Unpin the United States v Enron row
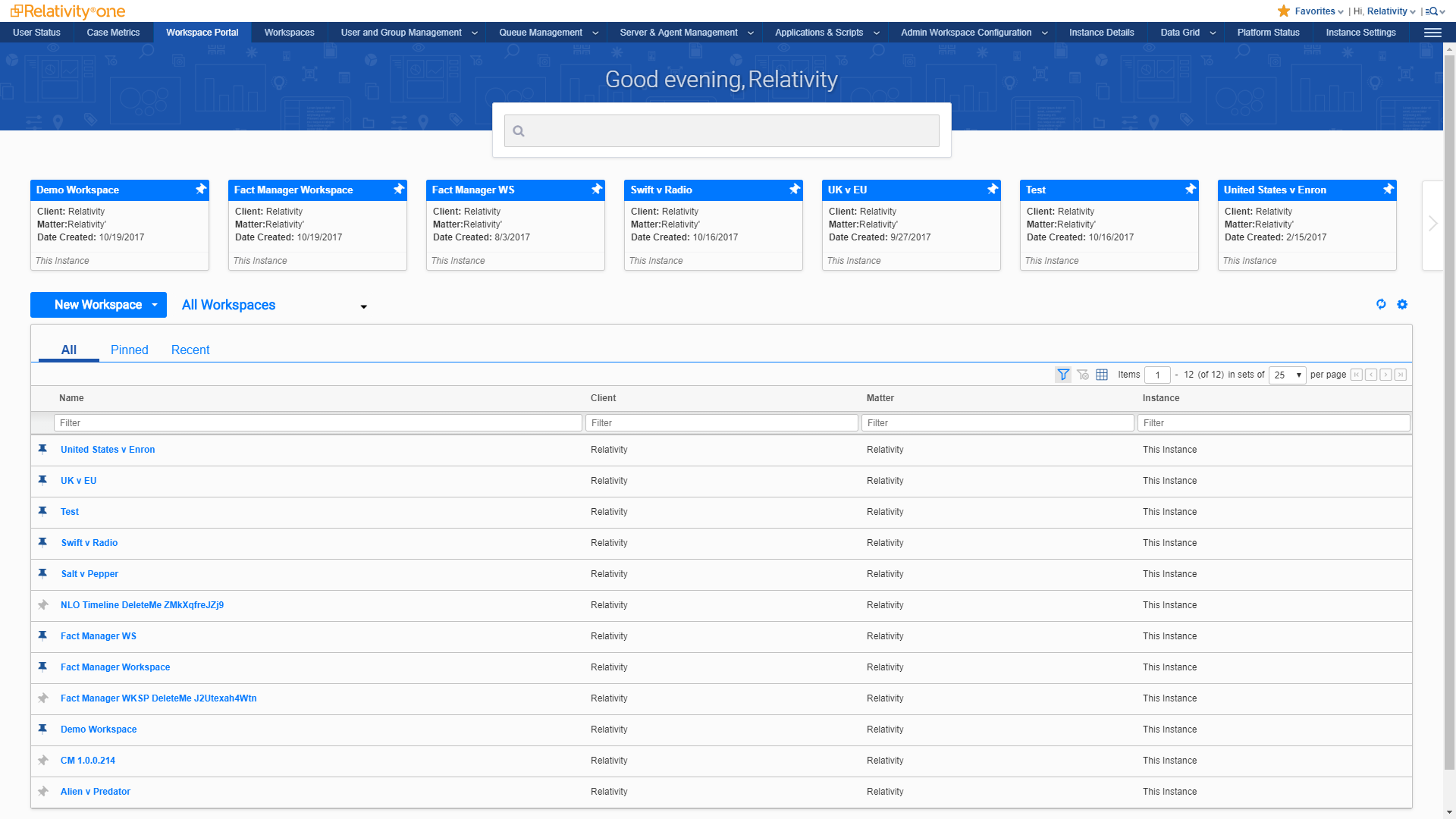The image size is (1456, 819). (43, 449)
